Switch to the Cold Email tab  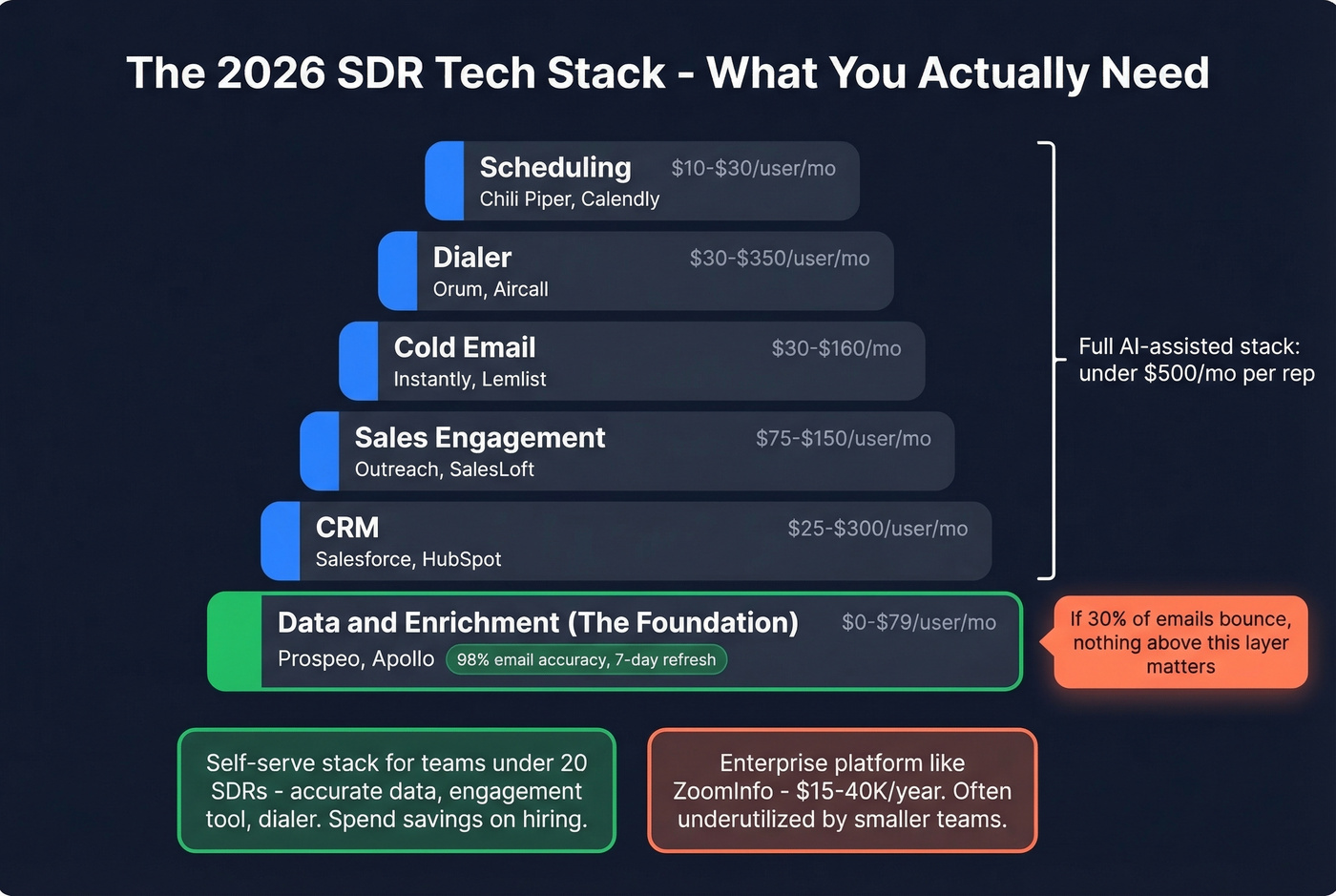pos(630,361)
